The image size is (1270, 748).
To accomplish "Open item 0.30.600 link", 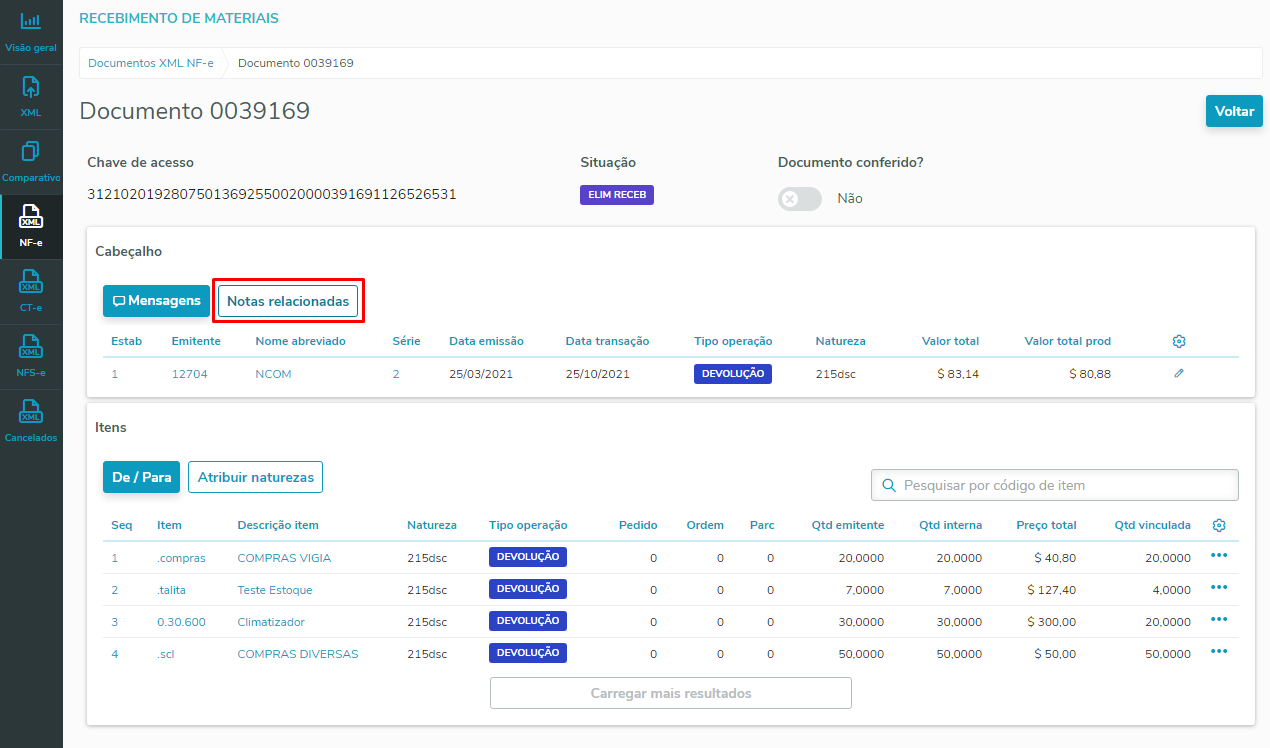I will click(x=181, y=622).
